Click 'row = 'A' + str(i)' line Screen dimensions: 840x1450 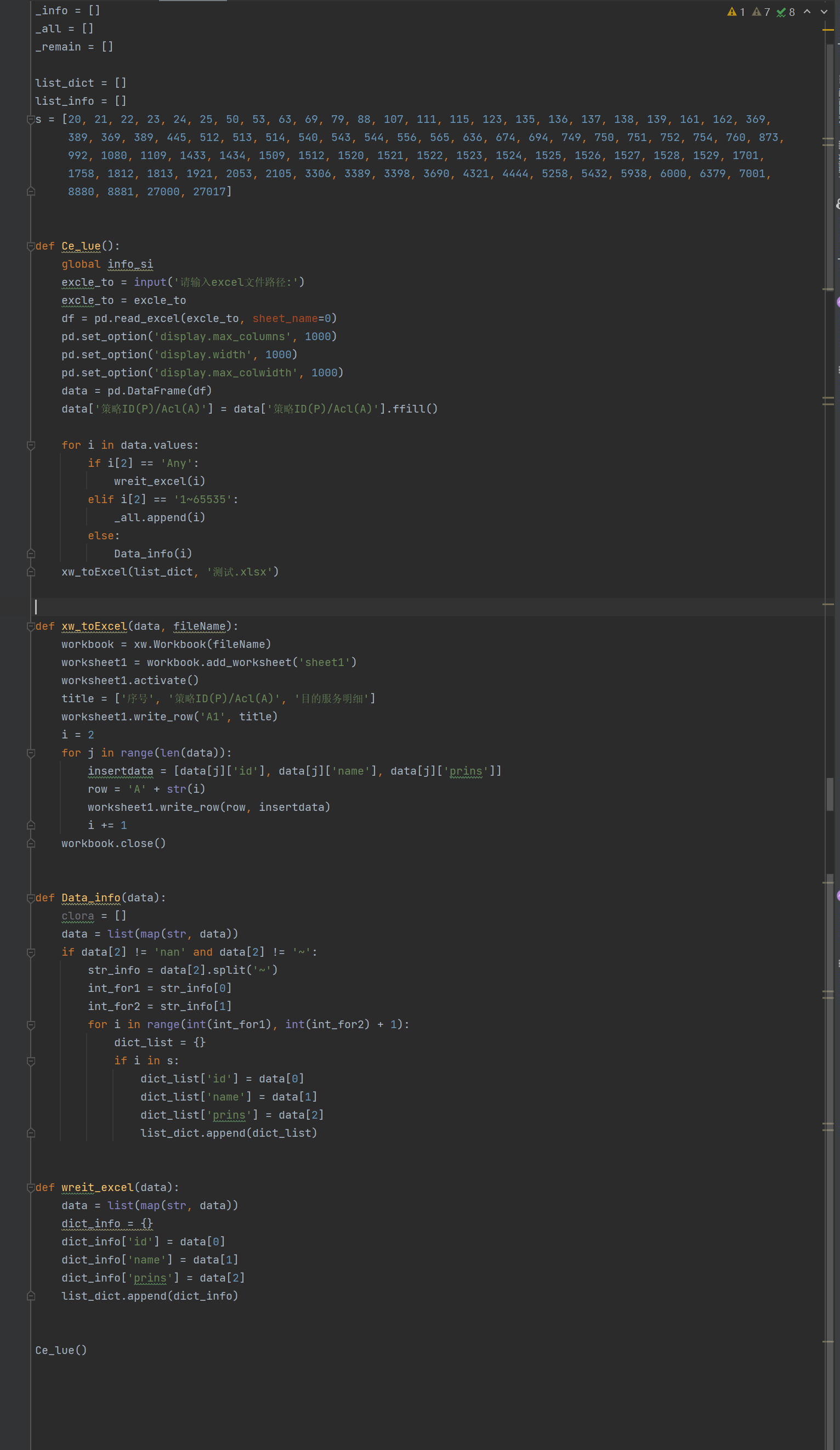(x=146, y=789)
